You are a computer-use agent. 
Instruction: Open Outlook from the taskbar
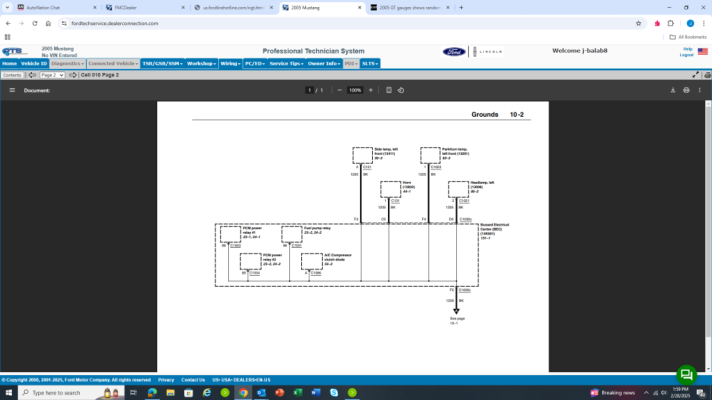pyautogui.click(x=262, y=393)
